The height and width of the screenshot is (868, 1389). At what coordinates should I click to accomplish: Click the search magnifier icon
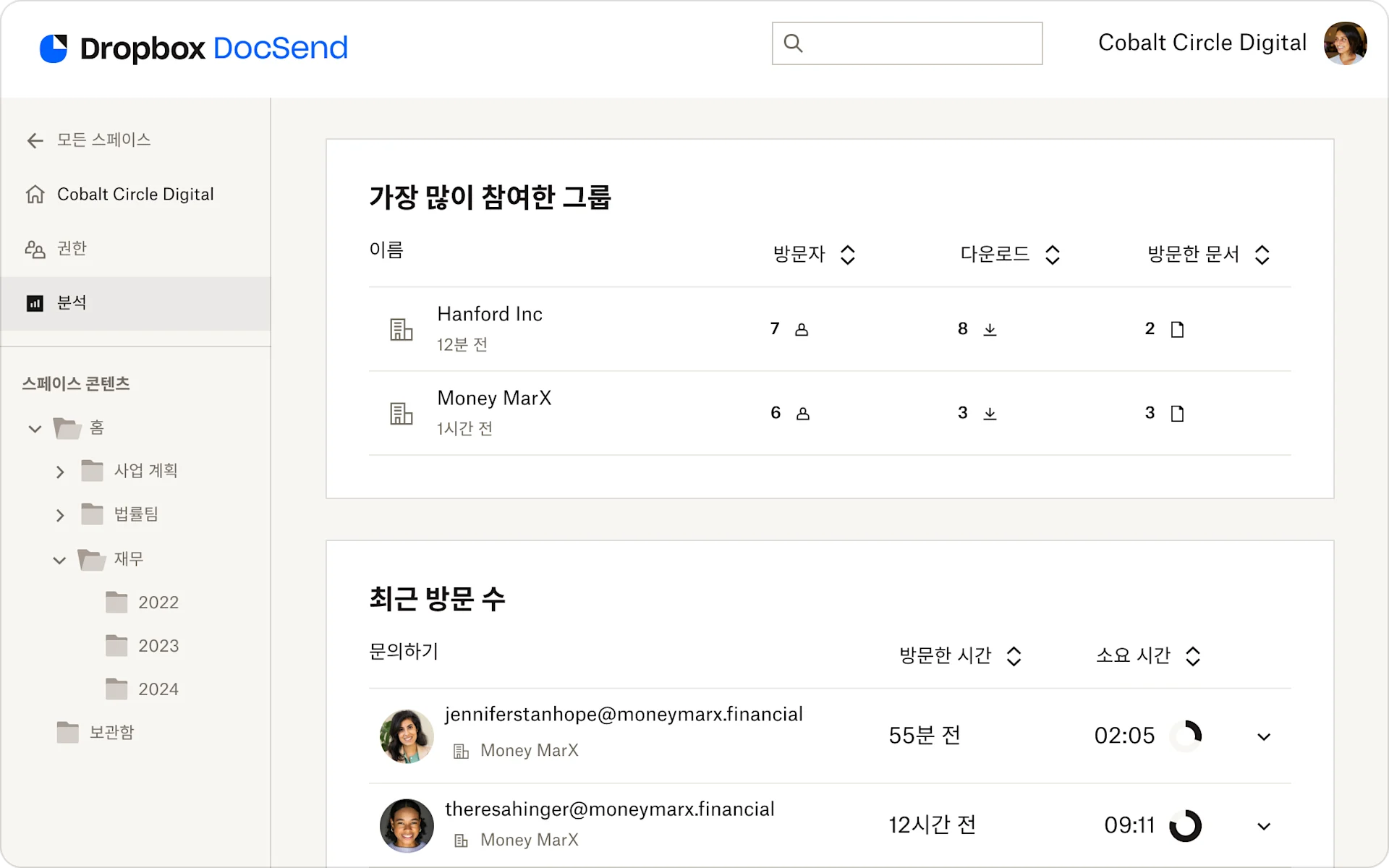[x=793, y=43]
